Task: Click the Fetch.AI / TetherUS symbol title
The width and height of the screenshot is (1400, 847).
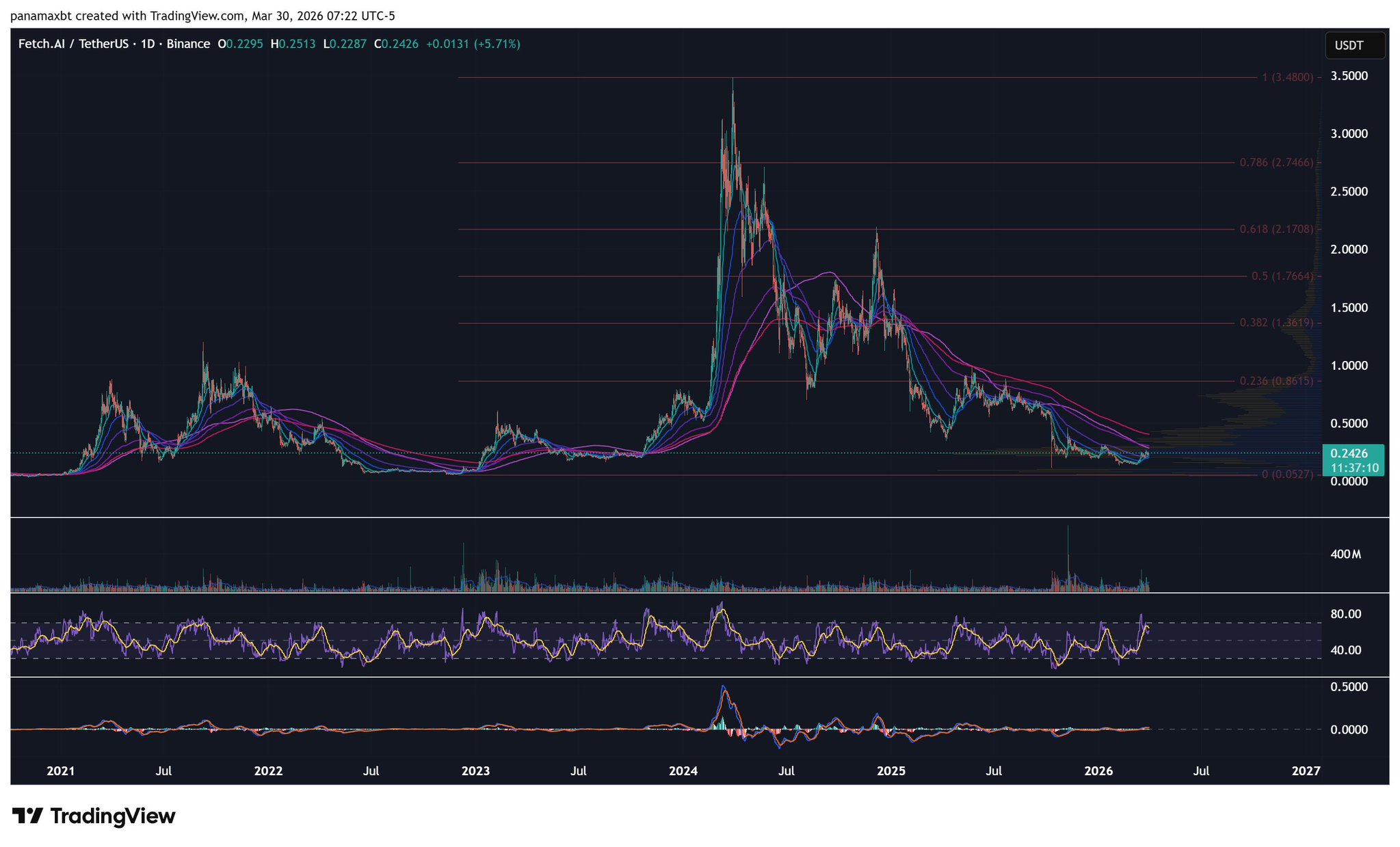Action: 73,44
